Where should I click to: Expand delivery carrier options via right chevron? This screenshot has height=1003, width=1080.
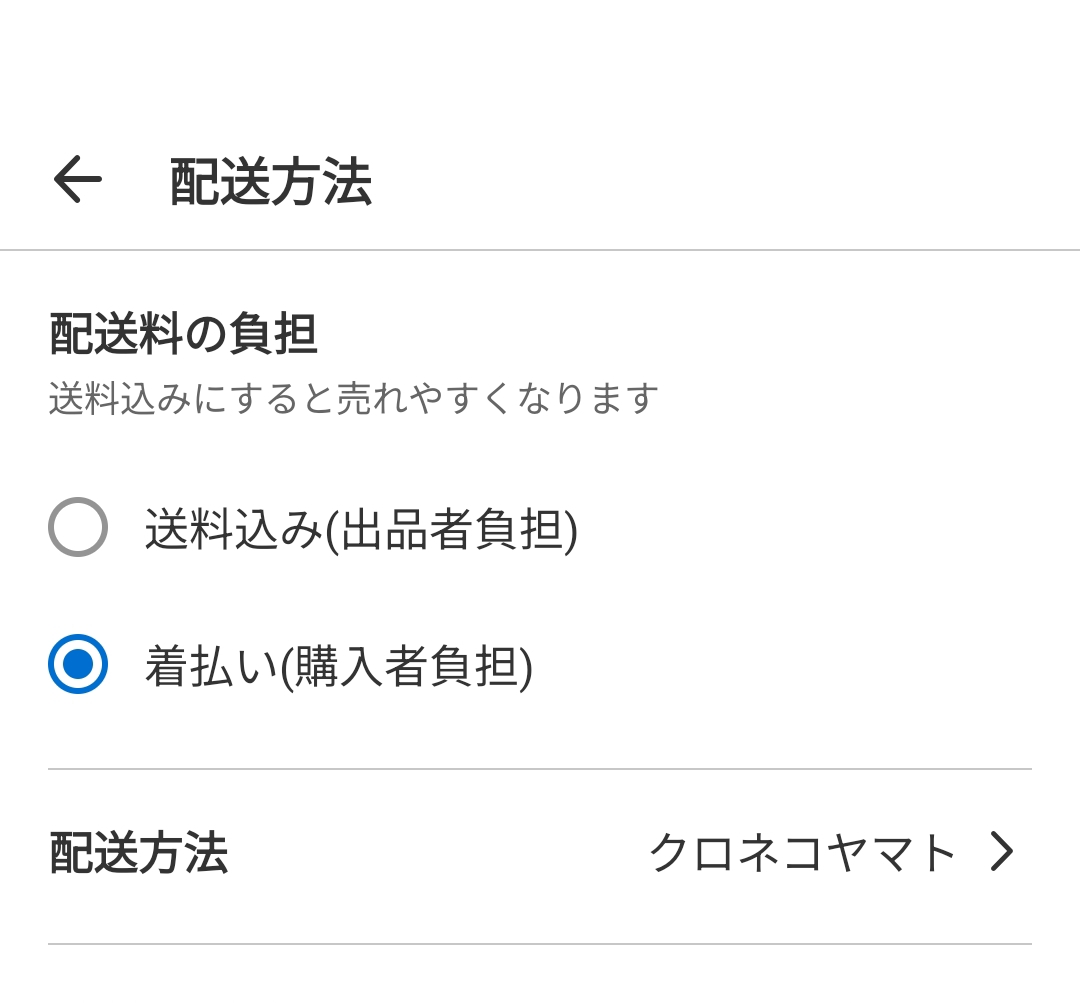1002,853
